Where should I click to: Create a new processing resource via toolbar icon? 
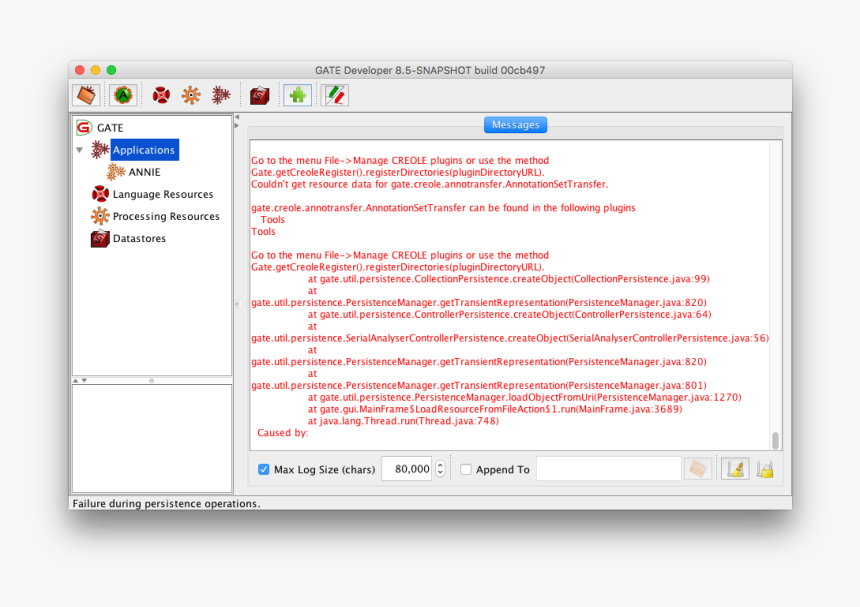tap(190, 95)
